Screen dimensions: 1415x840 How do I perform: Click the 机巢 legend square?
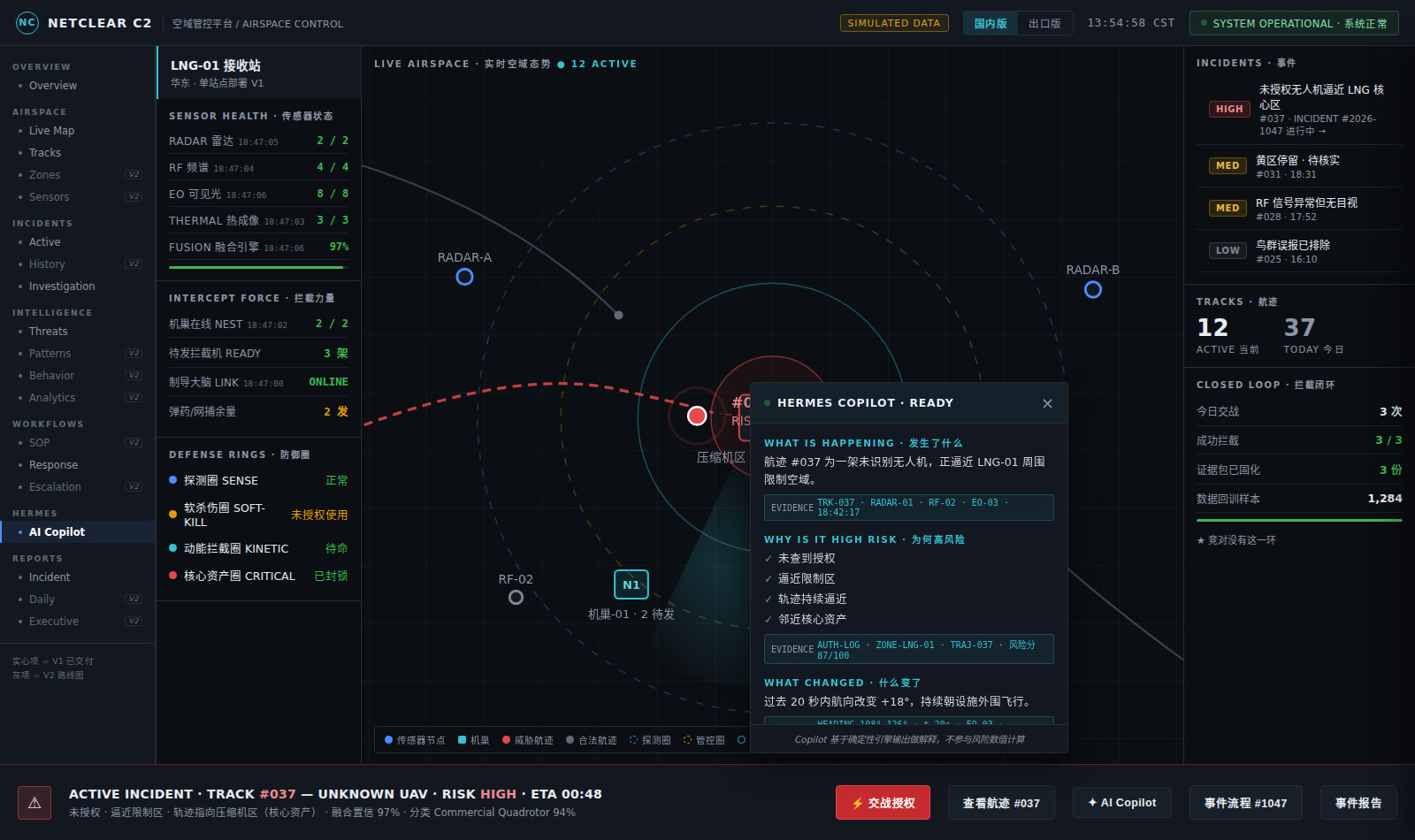point(462,740)
